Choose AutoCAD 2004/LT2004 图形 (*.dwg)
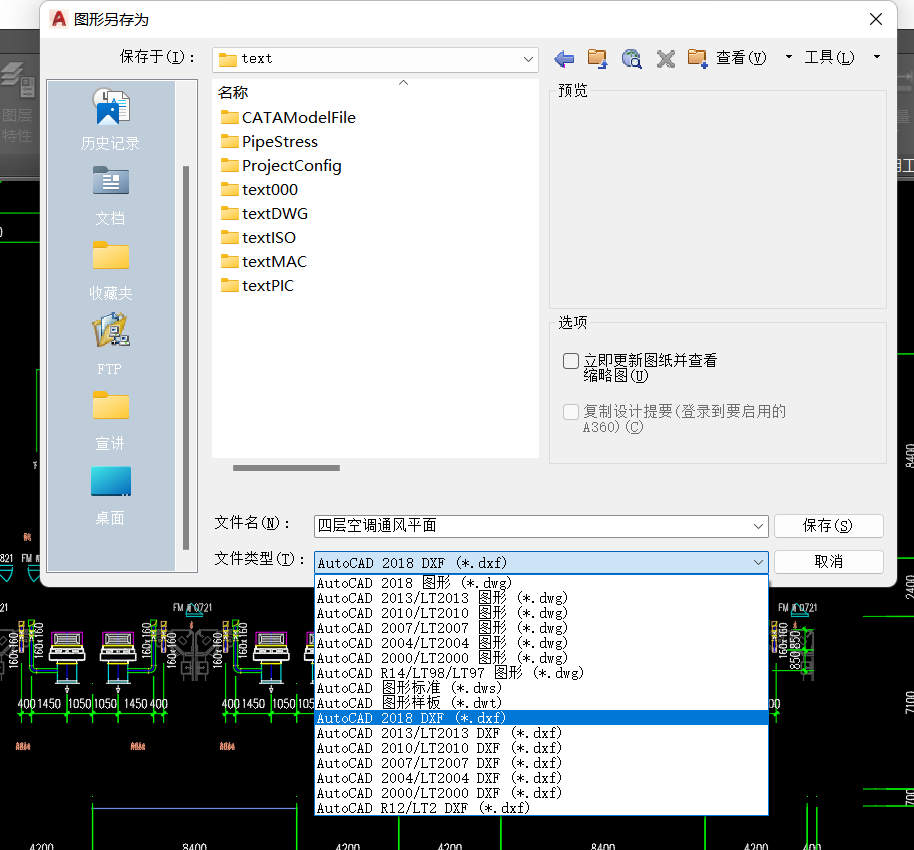The width and height of the screenshot is (914, 850). (x=542, y=643)
